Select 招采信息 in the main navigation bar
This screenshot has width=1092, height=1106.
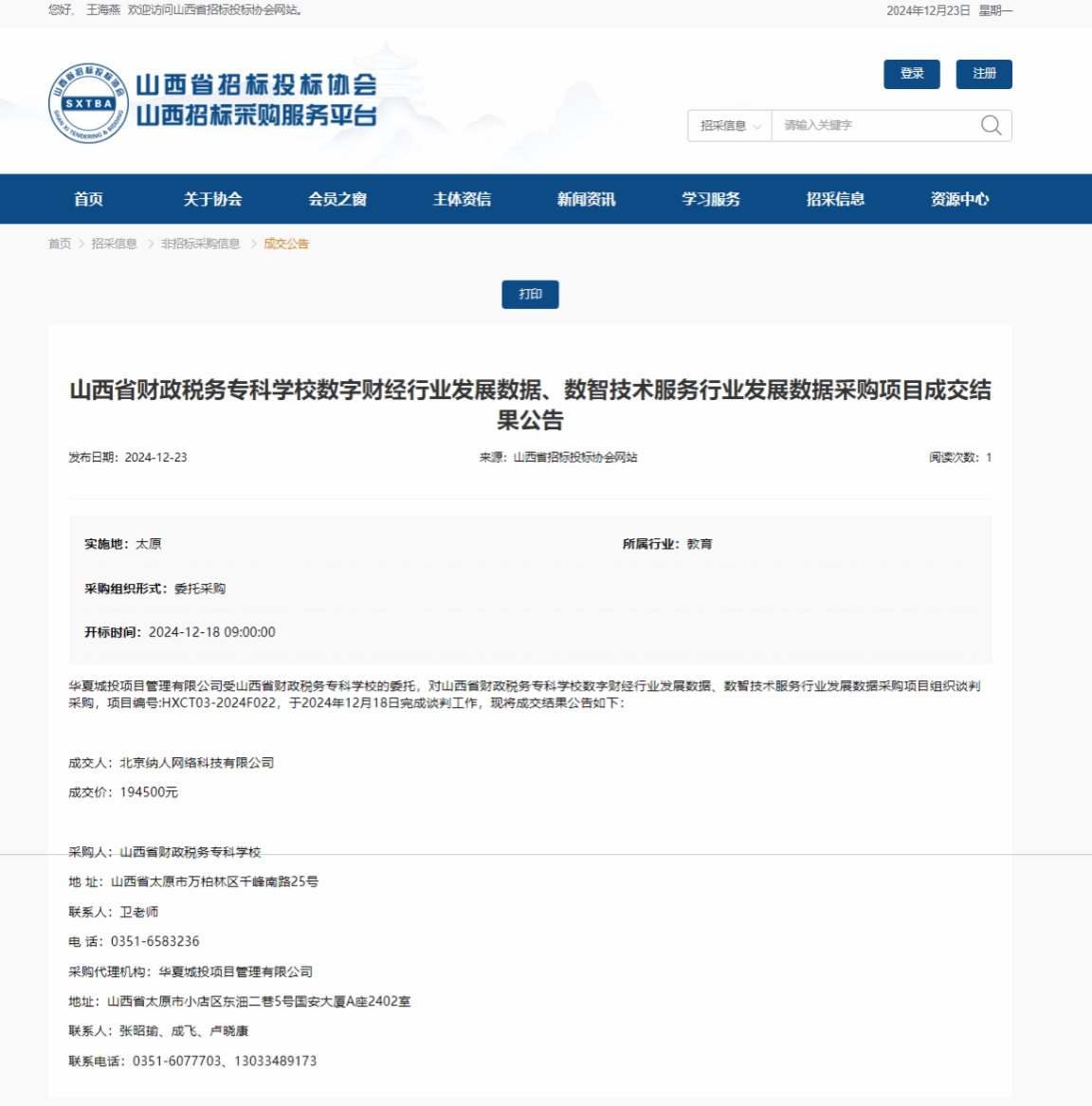835,199
